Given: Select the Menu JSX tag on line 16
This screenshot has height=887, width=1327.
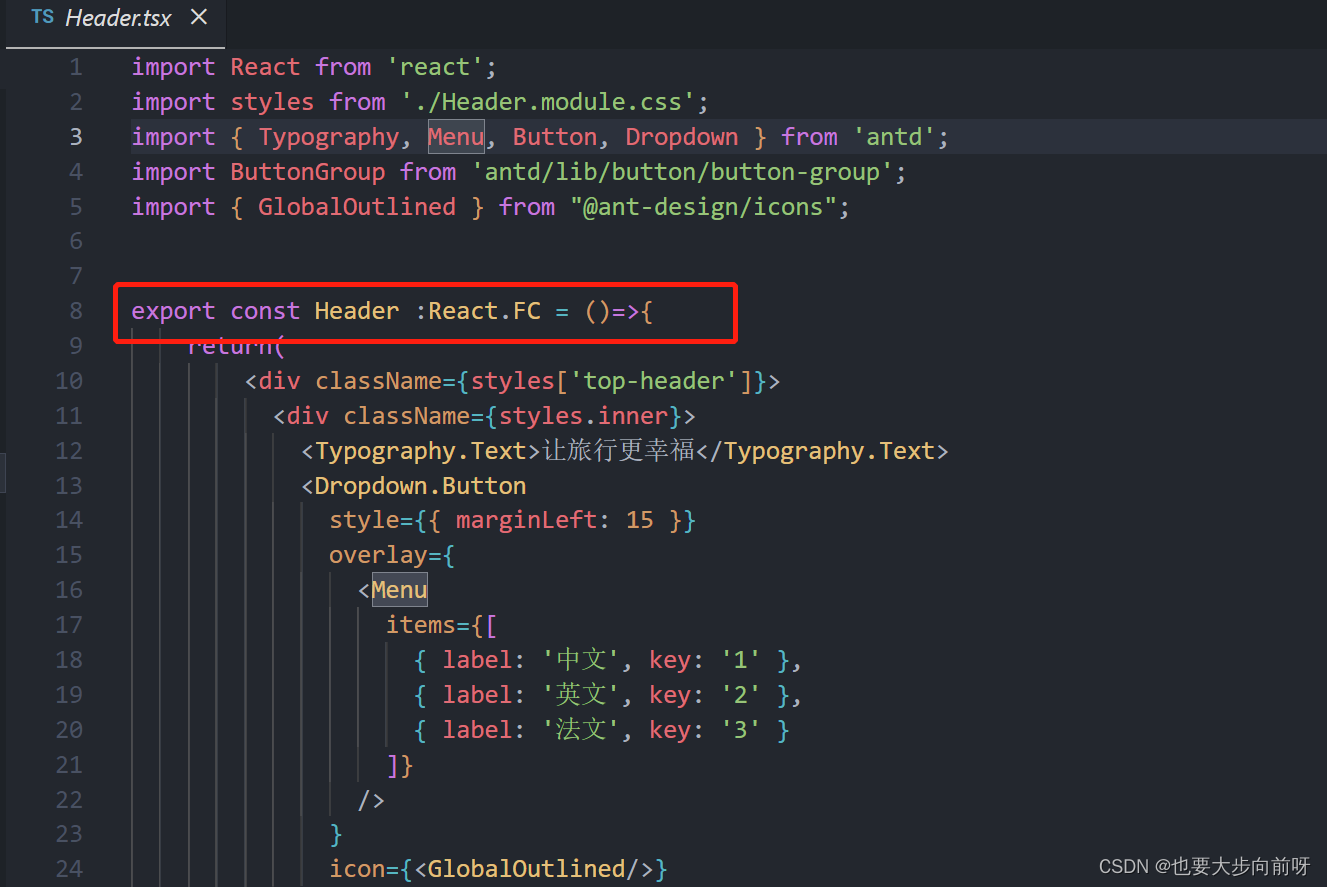Looking at the screenshot, I should coord(398,589).
